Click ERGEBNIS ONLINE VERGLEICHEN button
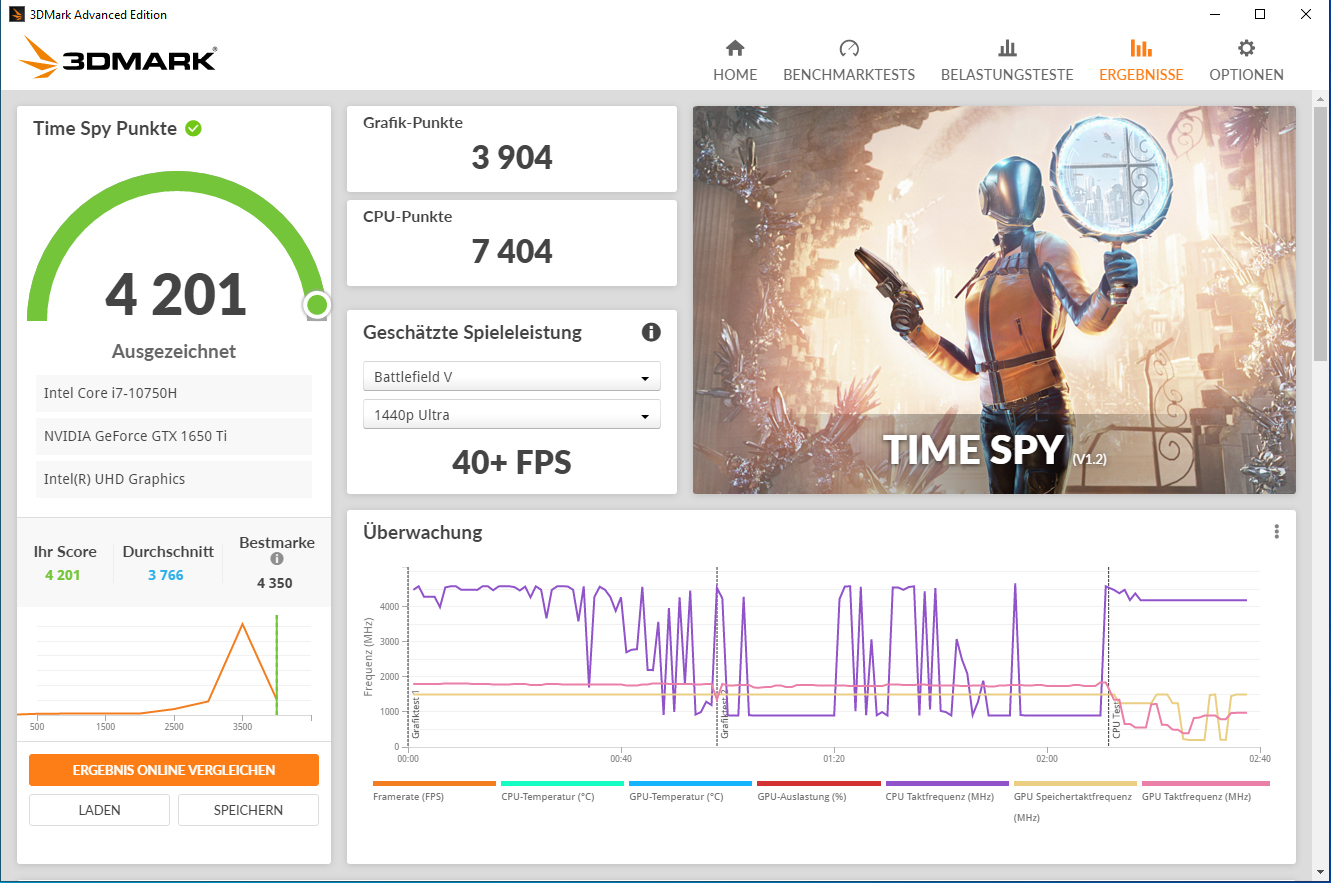 tap(174, 770)
